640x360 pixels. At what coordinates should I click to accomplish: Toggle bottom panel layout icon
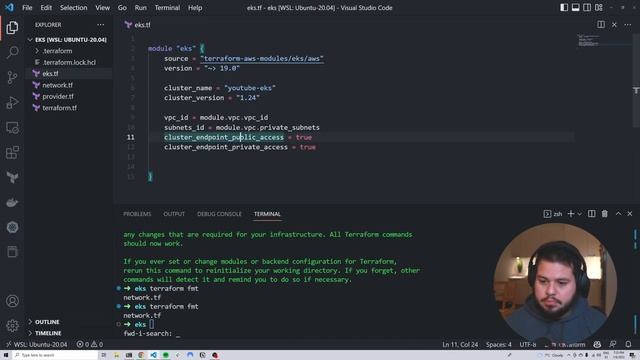(x=575, y=7)
